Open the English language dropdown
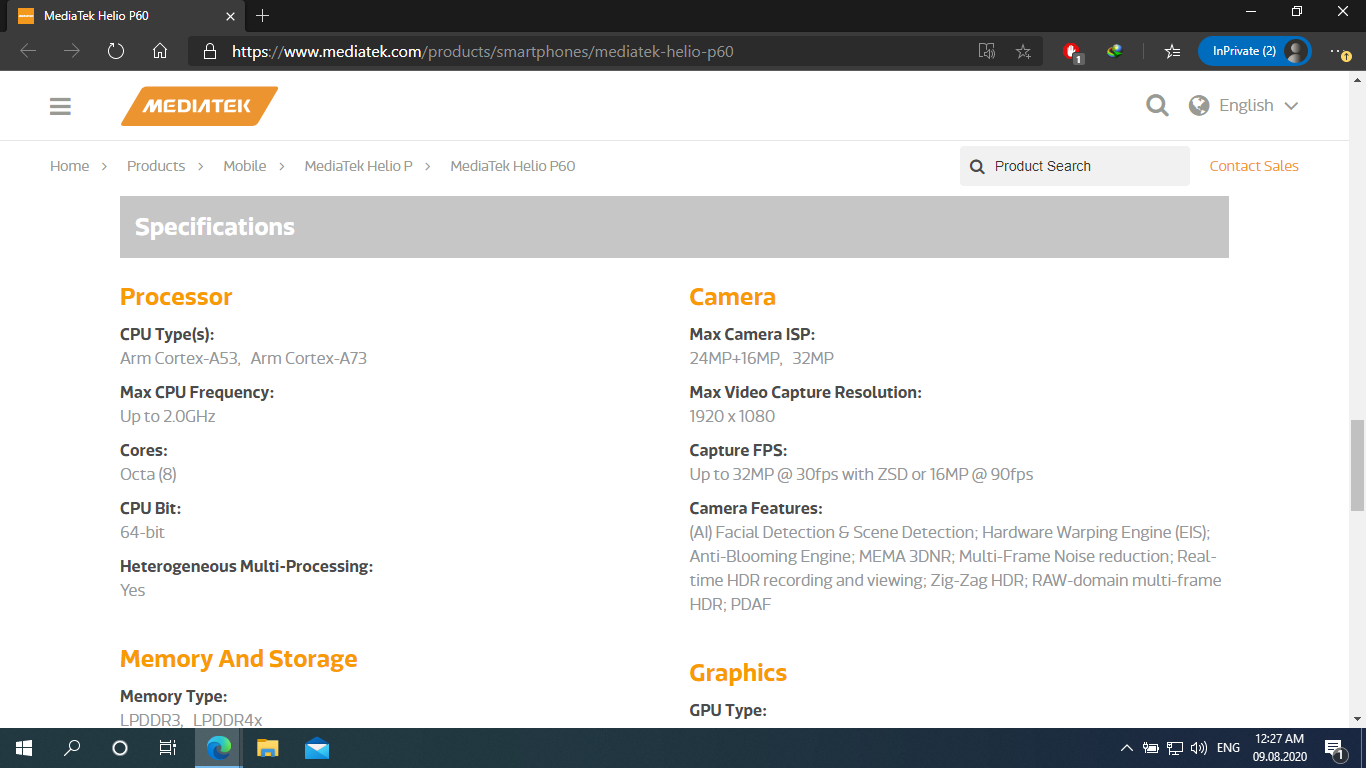 1244,106
